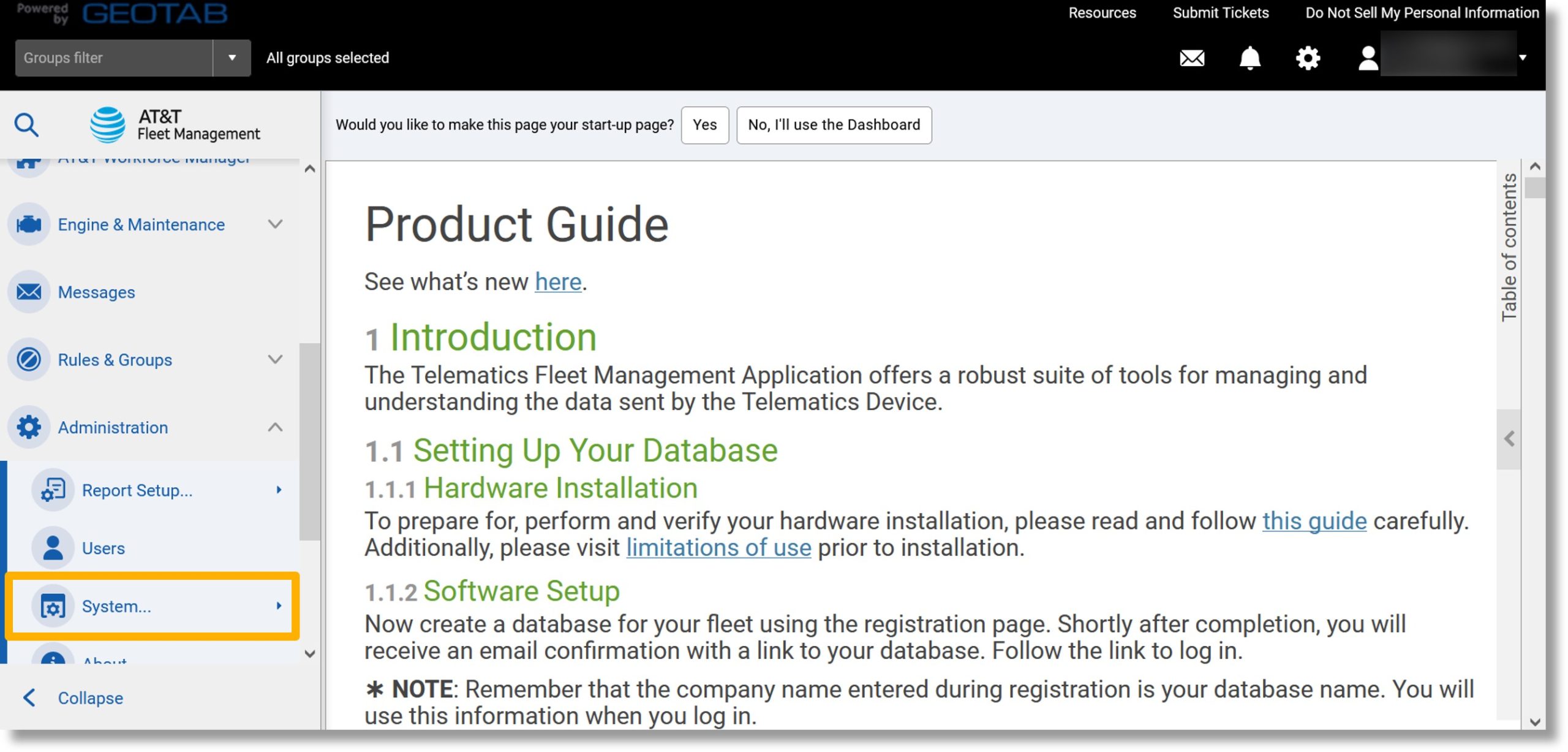
Task: Select Messages in sidebar
Action: pyautogui.click(x=96, y=292)
